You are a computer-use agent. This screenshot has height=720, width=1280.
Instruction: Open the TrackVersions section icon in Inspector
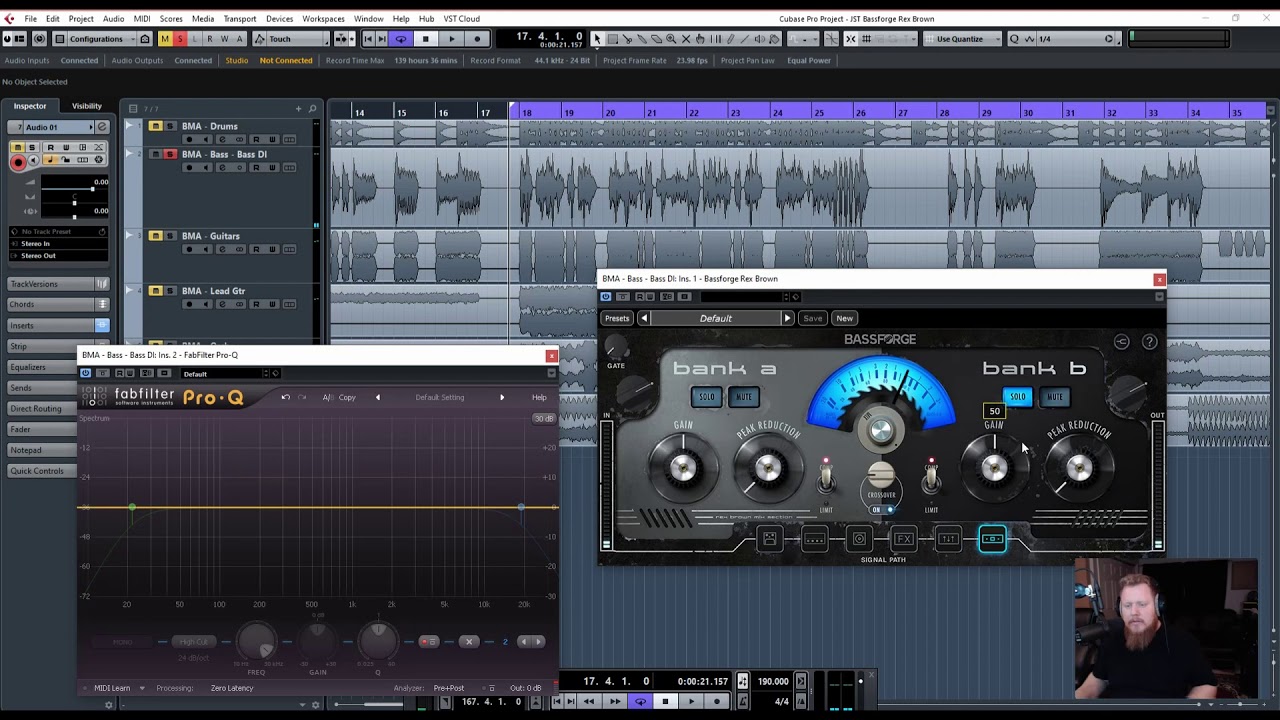tap(101, 284)
